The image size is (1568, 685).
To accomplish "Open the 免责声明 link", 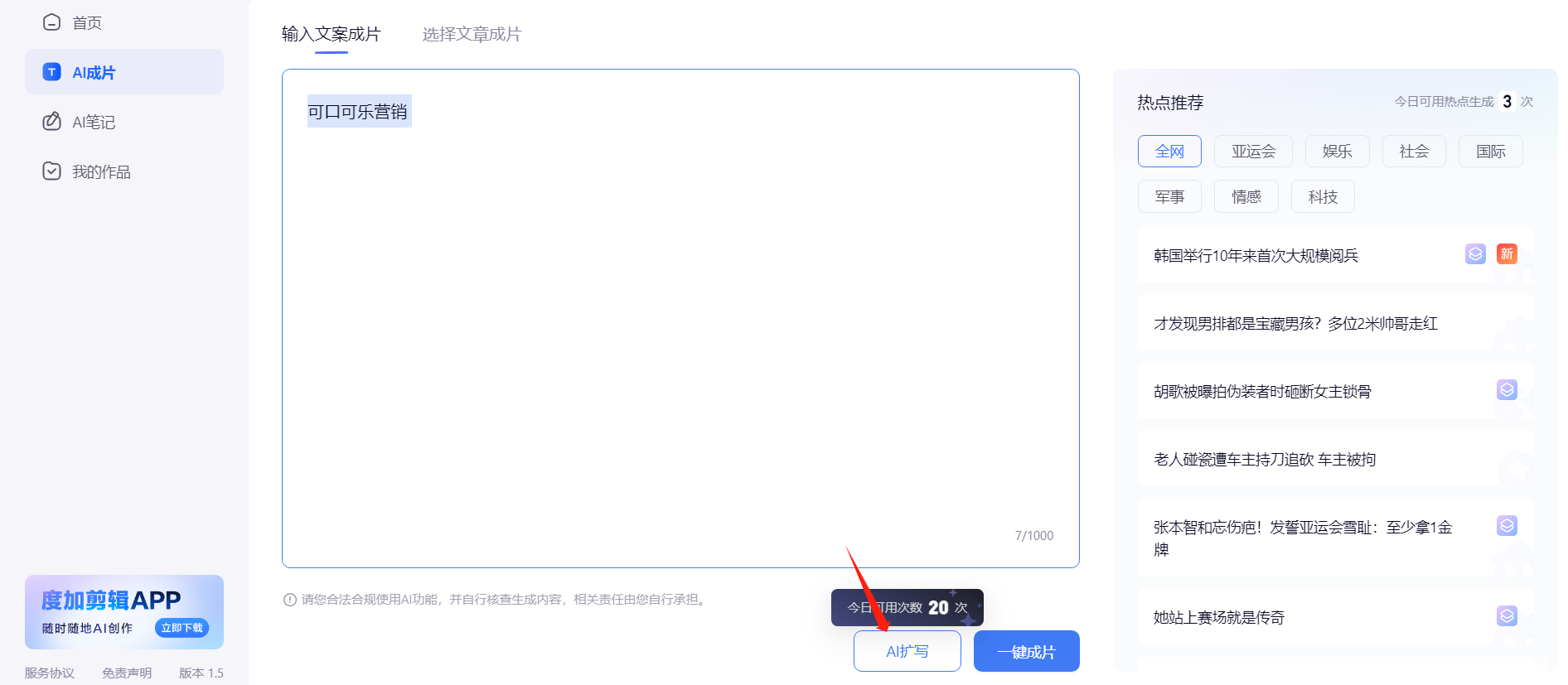I will [x=126, y=673].
